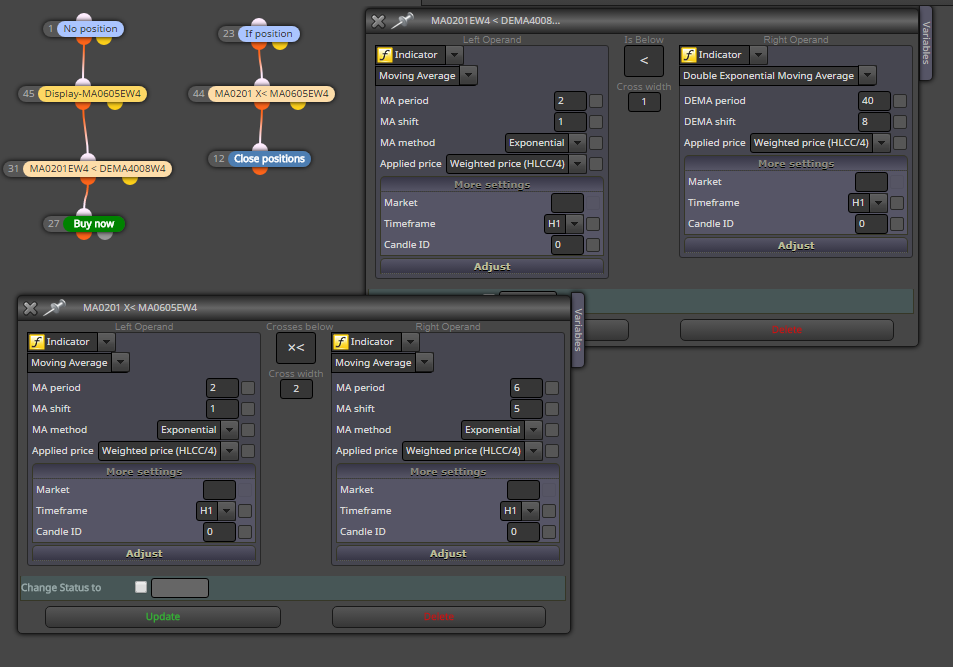
Task: Click the 'X<' Crosses below operator button
Action: pyautogui.click(x=296, y=348)
